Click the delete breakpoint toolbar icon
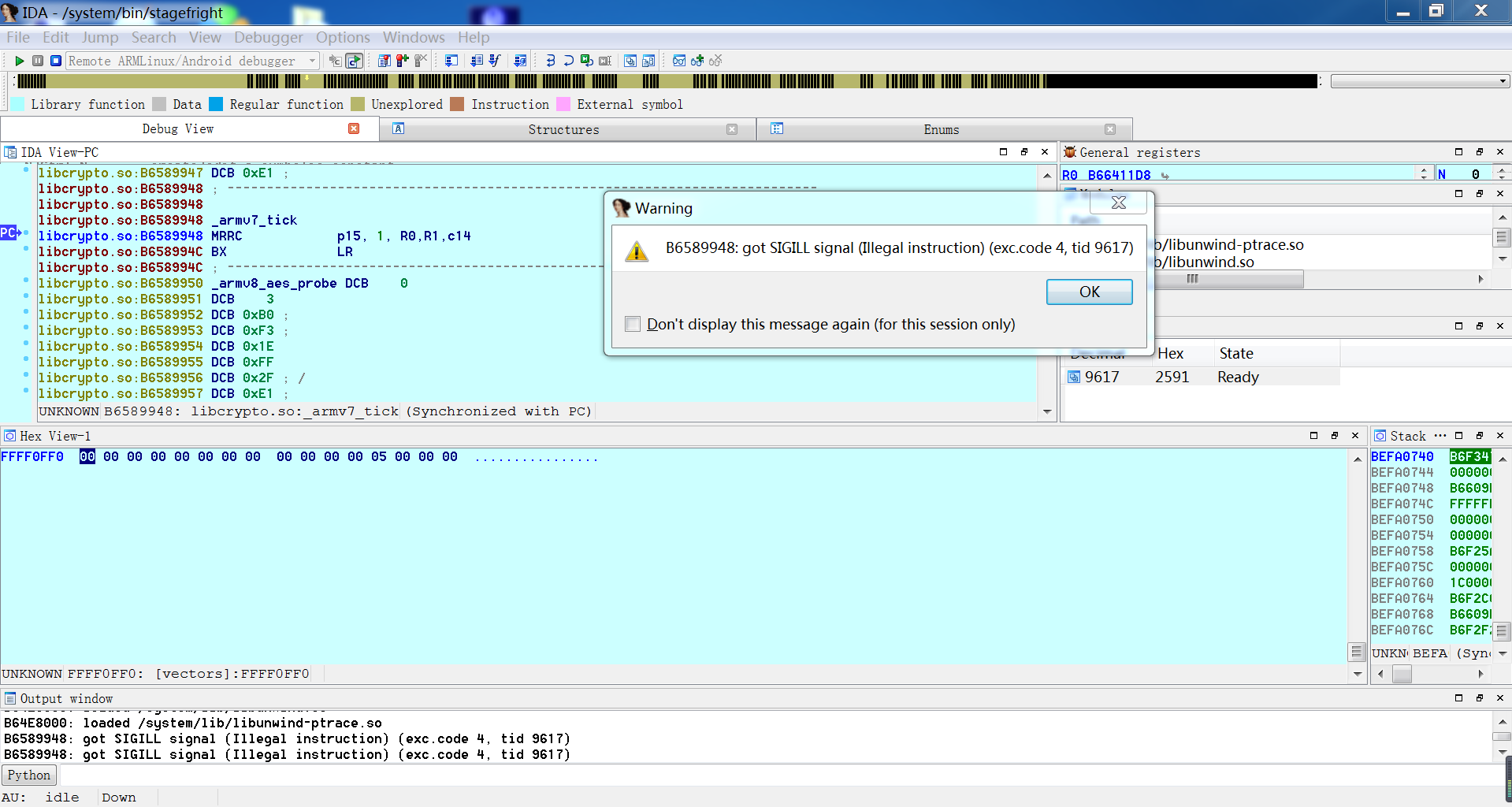Image resolution: width=1512 pixels, height=807 pixels. pos(421,61)
